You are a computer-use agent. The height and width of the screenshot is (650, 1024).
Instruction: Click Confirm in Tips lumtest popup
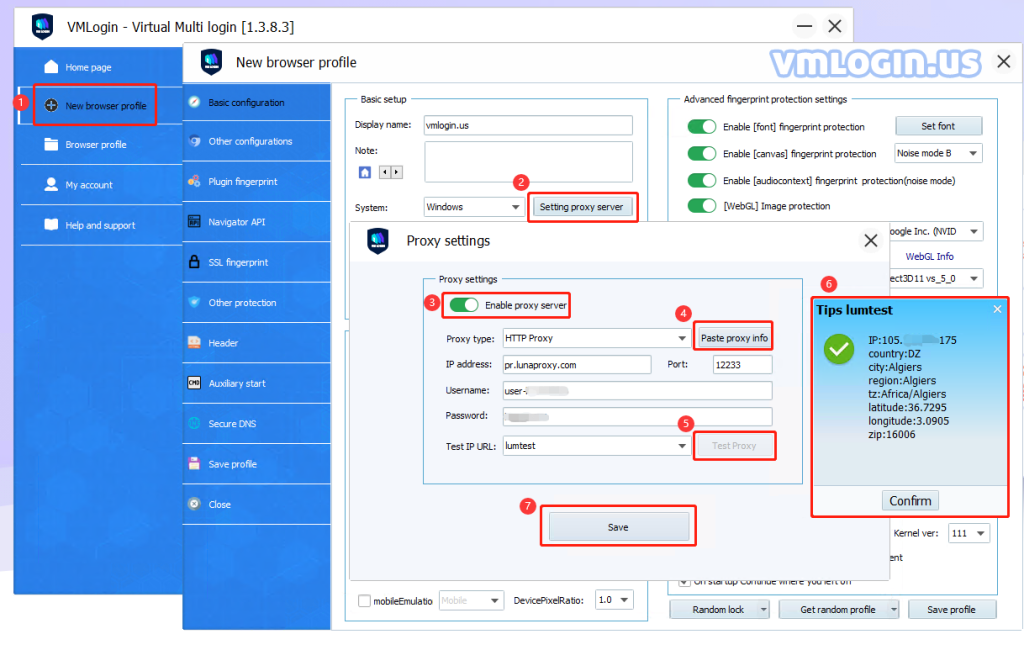pyautogui.click(x=910, y=500)
